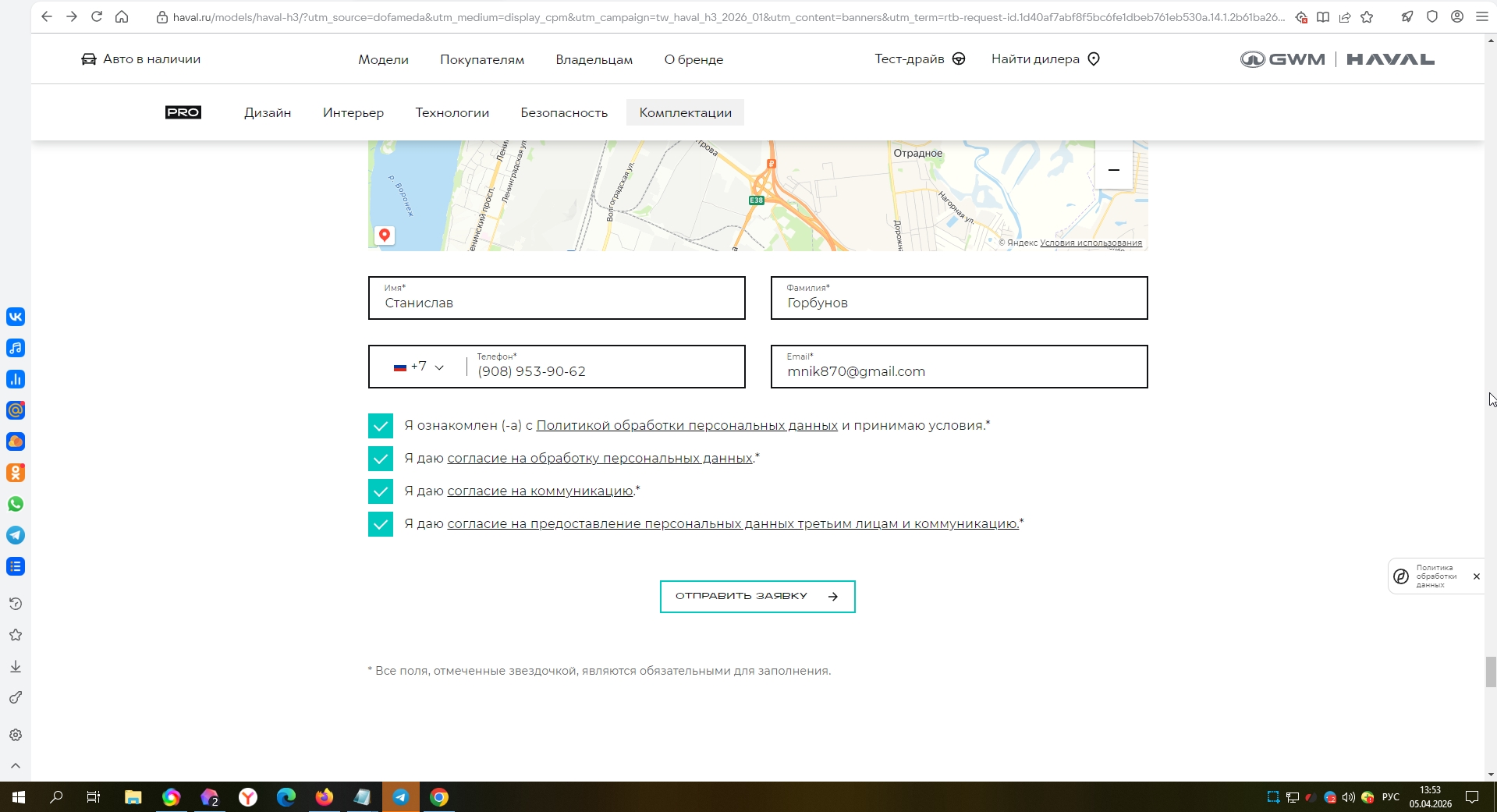Open the shield protection icon
Viewport: 1497px width, 812px height.
point(1432,16)
